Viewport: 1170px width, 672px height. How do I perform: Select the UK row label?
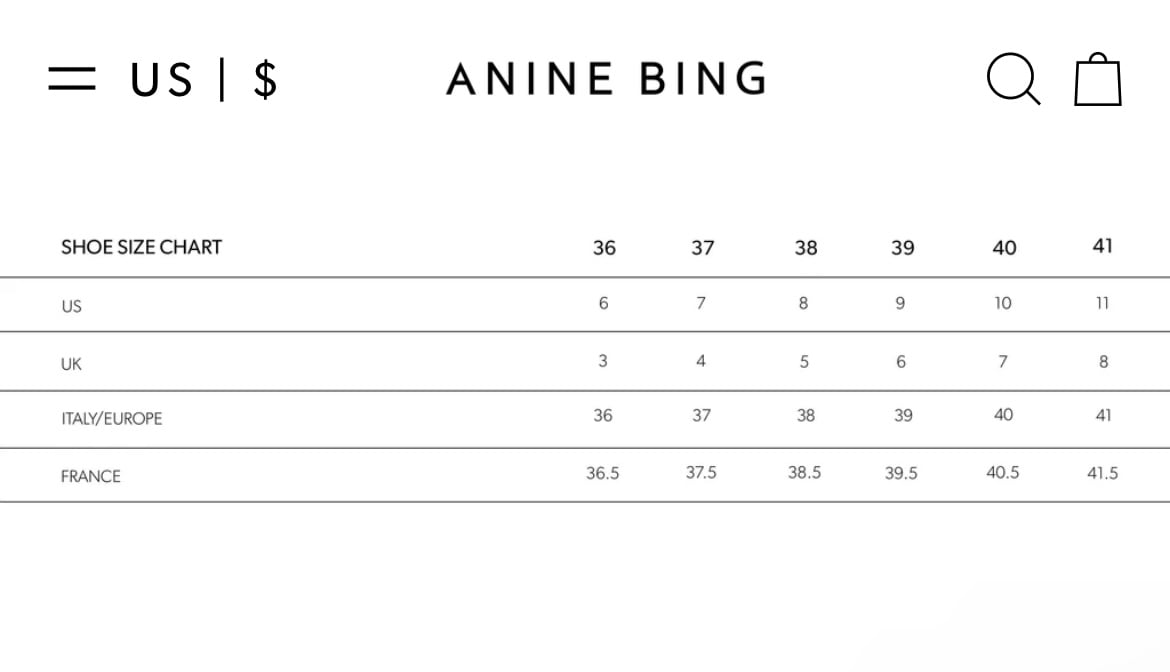point(71,364)
